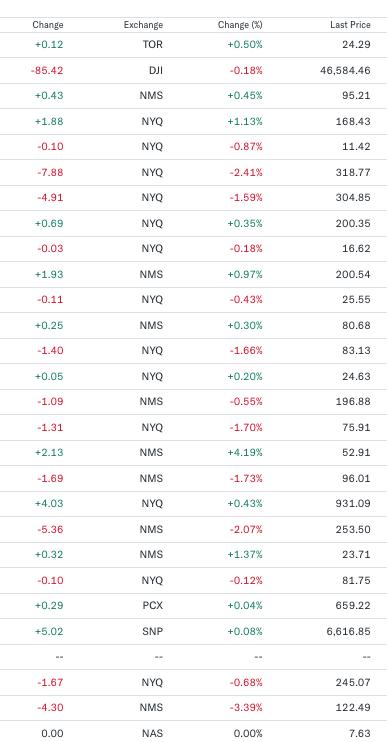This screenshot has width=387, height=742.
Task: Click the 659.22 last price
Action: pyautogui.click(x=353, y=605)
